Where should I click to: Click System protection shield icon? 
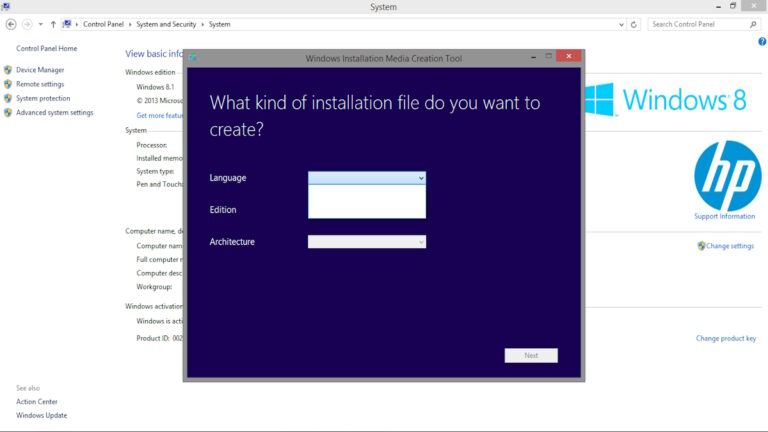click(x=8, y=98)
